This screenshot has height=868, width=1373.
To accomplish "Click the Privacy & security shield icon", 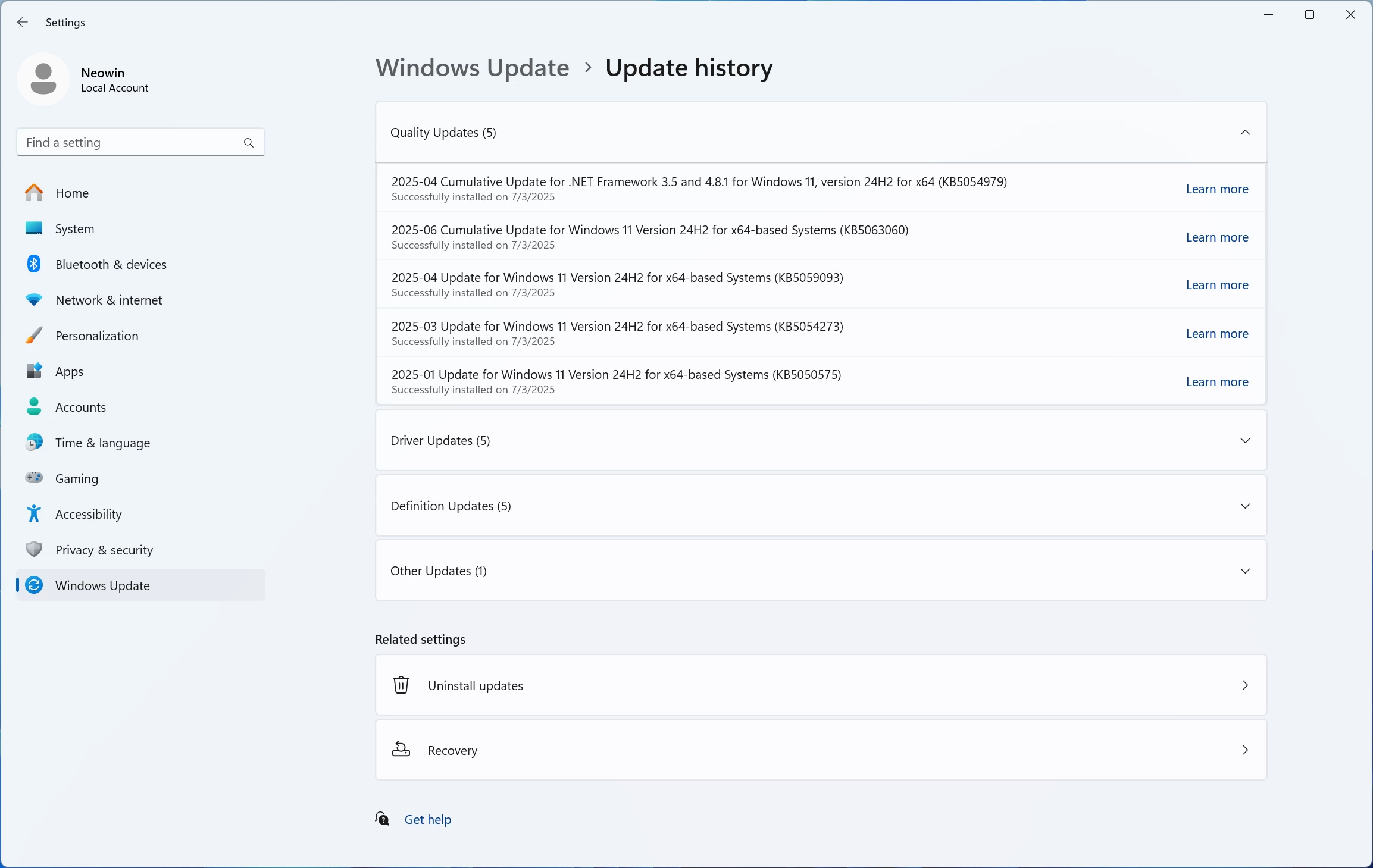I will pos(34,549).
